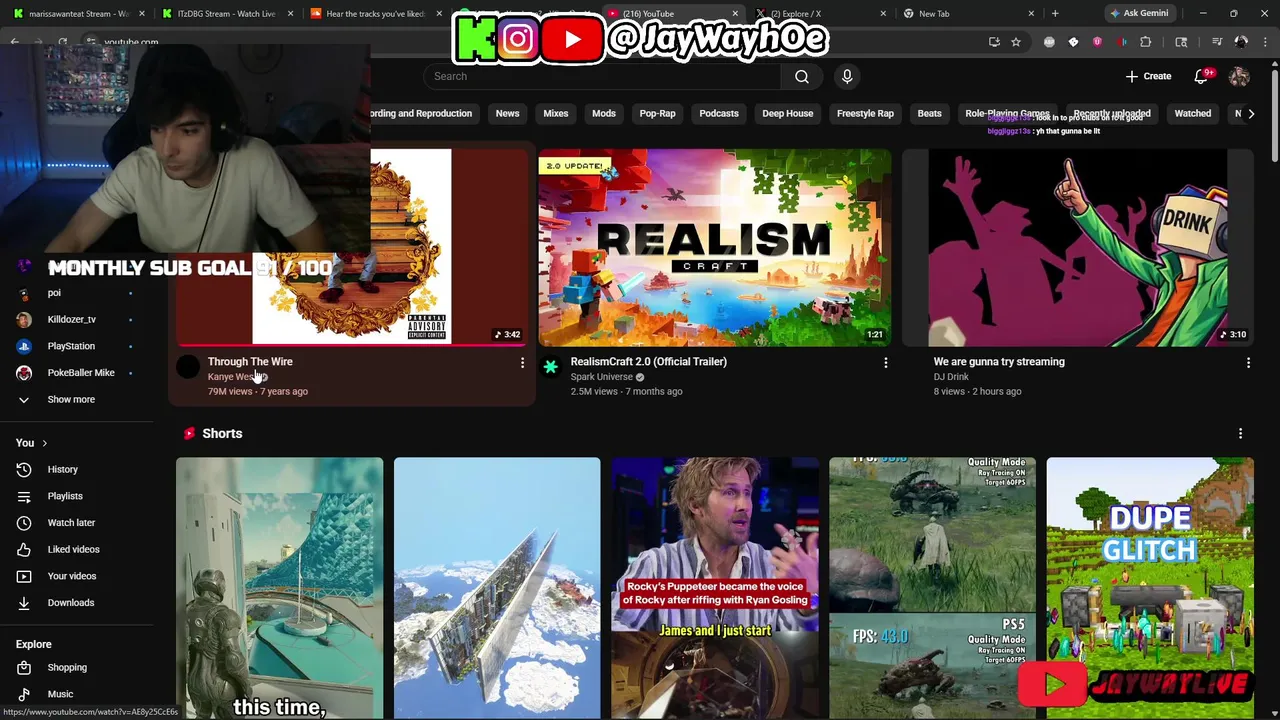
Task: Click the Spark Universe channel avatar
Action: (x=550, y=367)
